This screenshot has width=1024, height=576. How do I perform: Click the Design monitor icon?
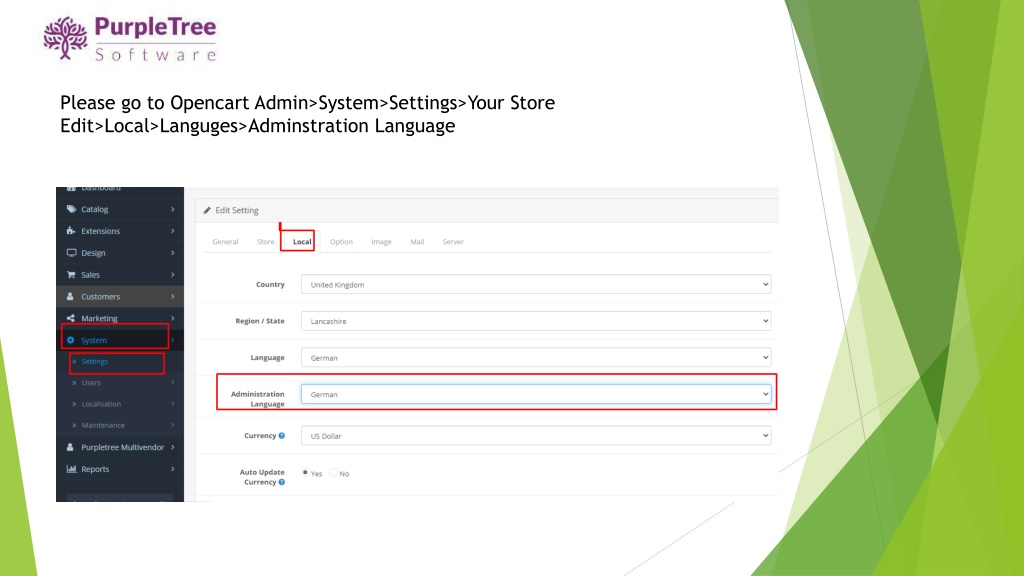click(x=71, y=253)
